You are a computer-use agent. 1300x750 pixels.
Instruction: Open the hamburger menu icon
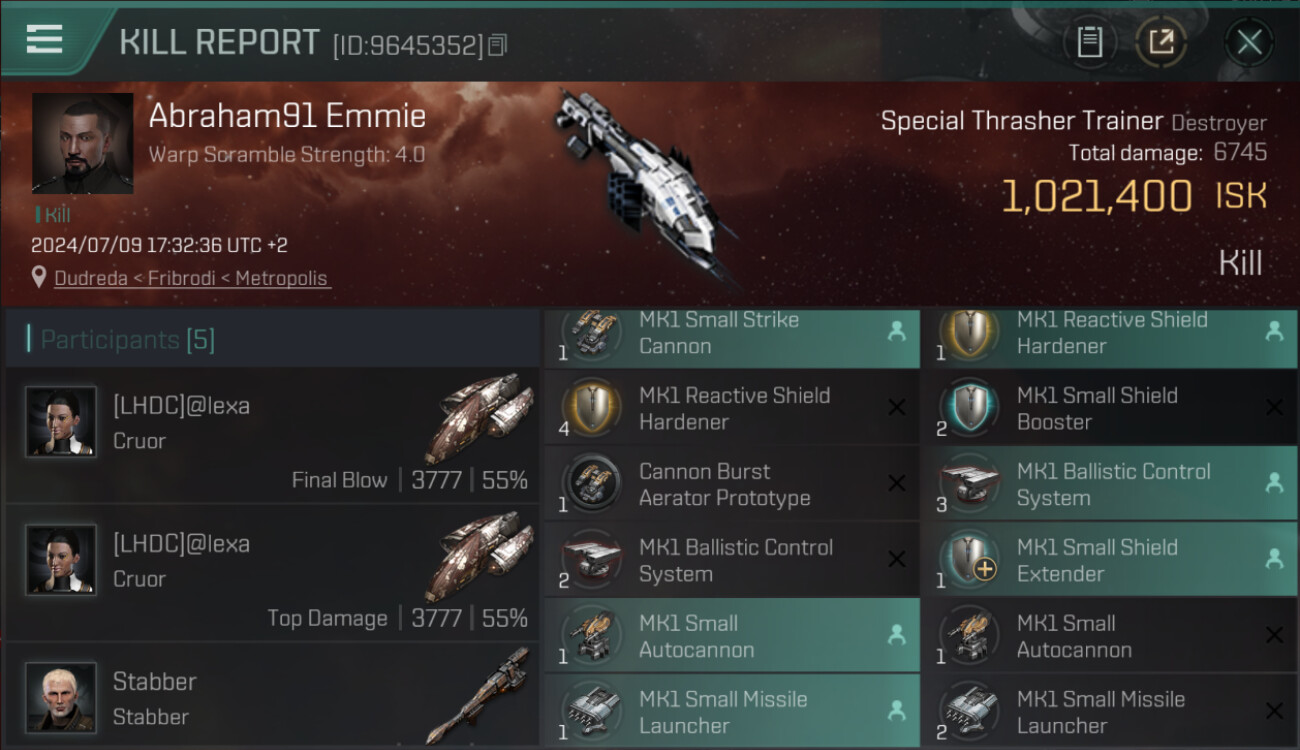point(44,40)
